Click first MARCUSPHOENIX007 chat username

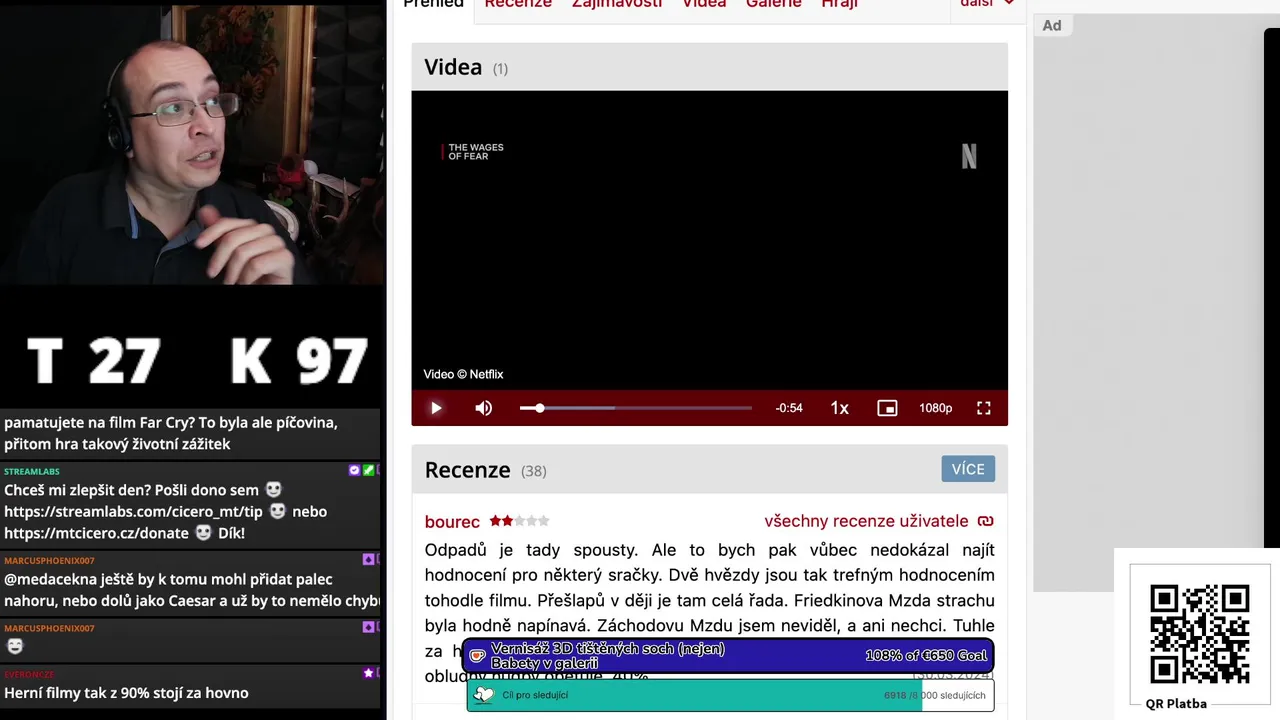pyautogui.click(x=49, y=560)
